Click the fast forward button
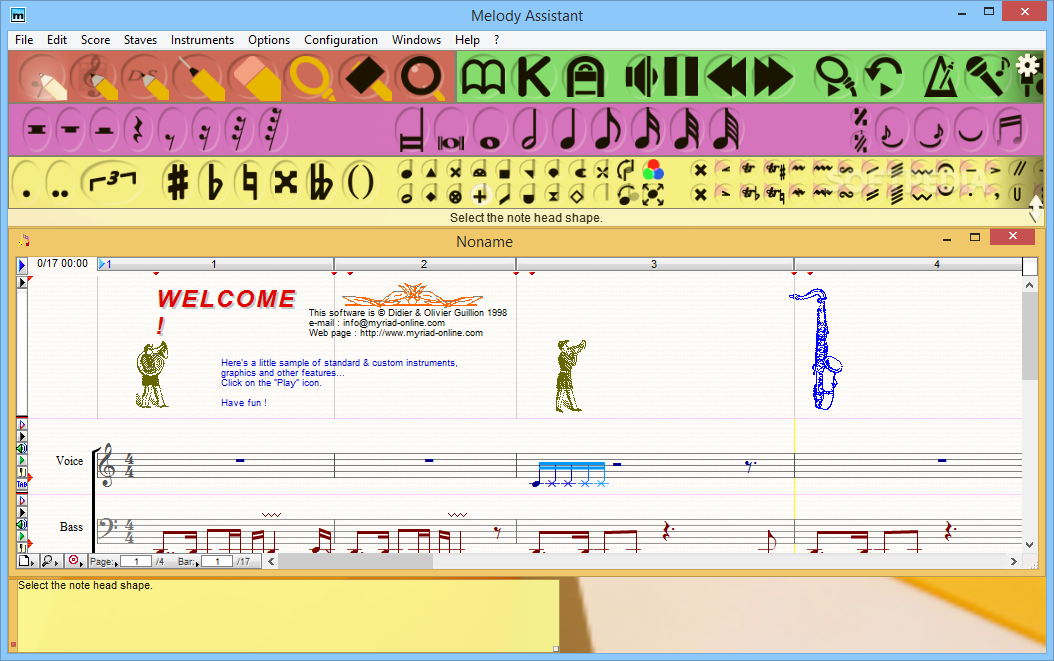The image size is (1054, 661). [773, 77]
